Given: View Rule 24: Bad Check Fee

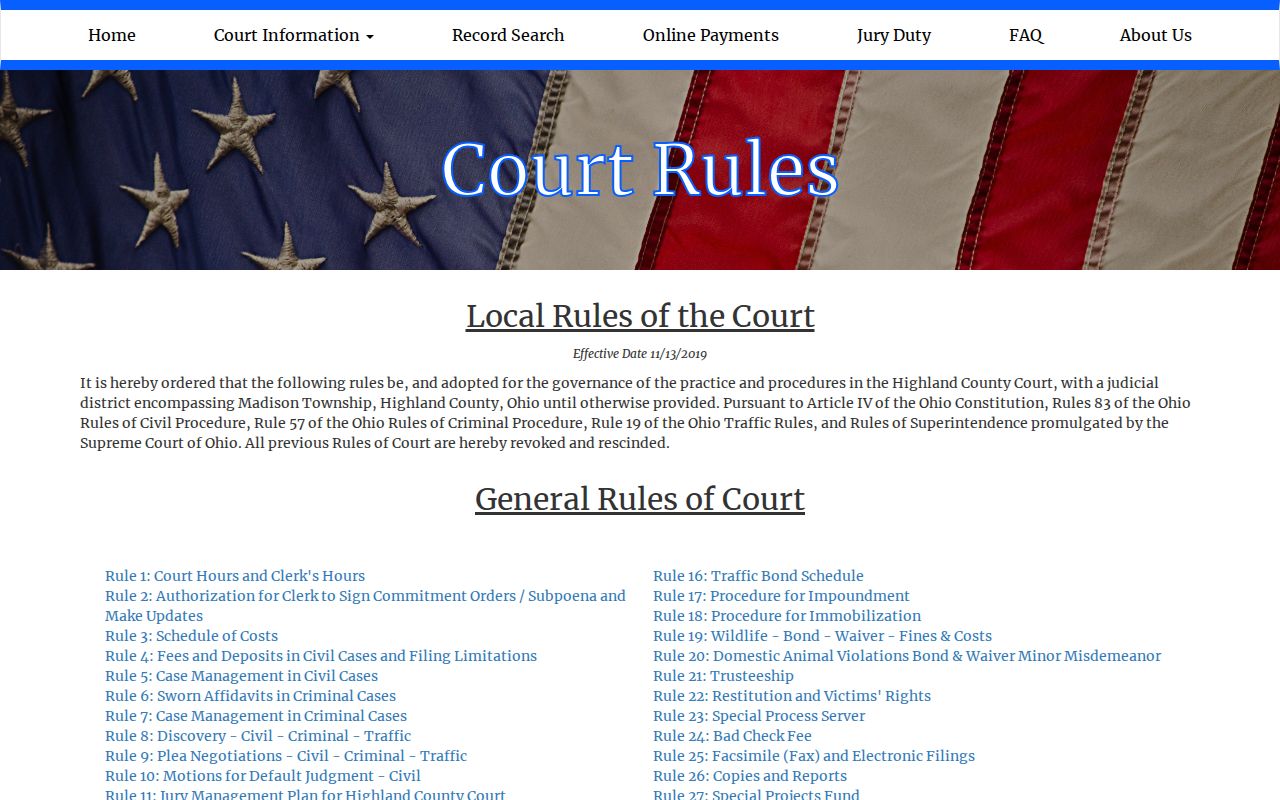Looking at the screenshot, I should (x=732, y=736).
